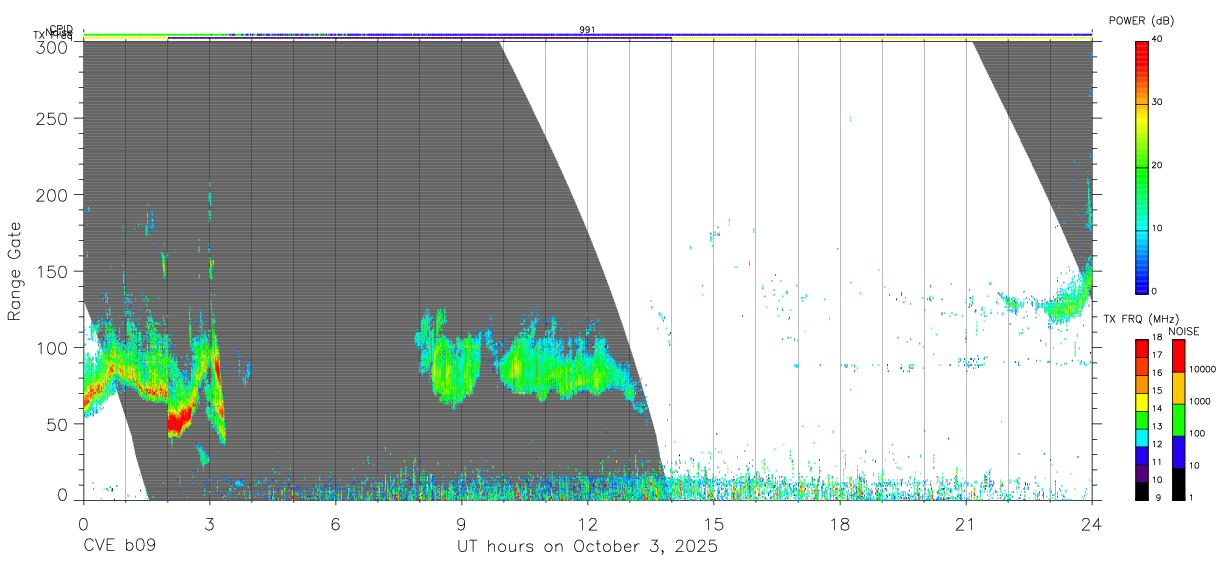
Task: Click the 1000 label on the noise legend
Action: 1199,401
